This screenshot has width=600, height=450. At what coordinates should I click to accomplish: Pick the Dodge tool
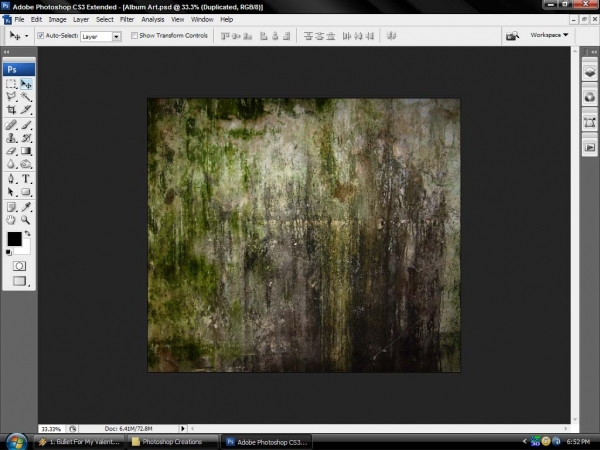pos(26,164)
